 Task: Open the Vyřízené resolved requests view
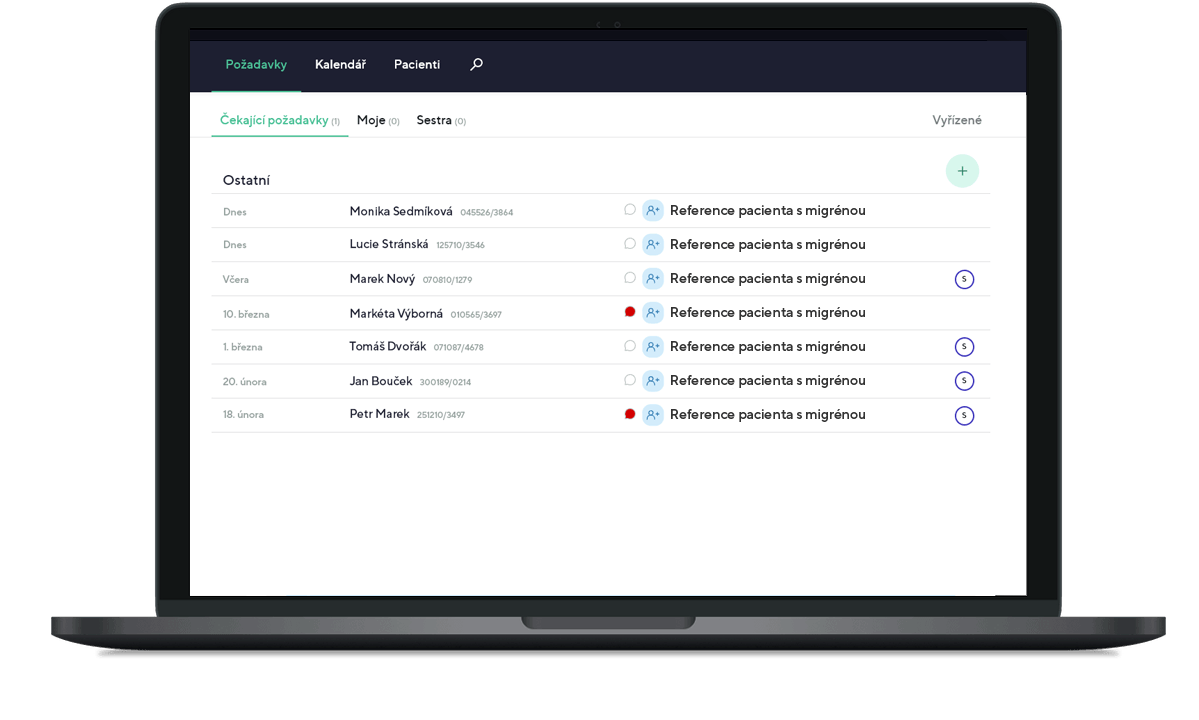click(957, 120)
